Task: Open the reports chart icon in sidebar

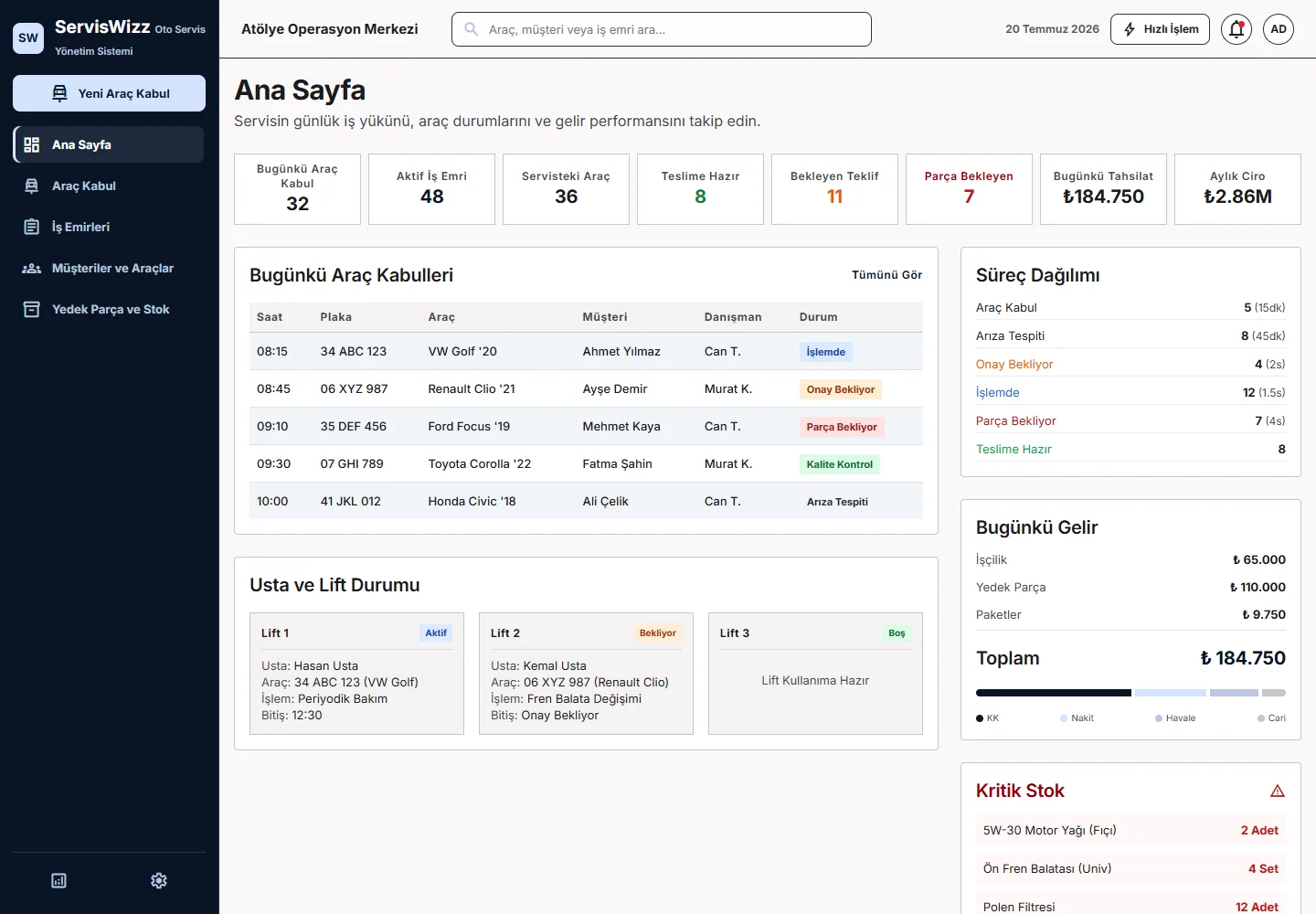Action: point(58,880)
